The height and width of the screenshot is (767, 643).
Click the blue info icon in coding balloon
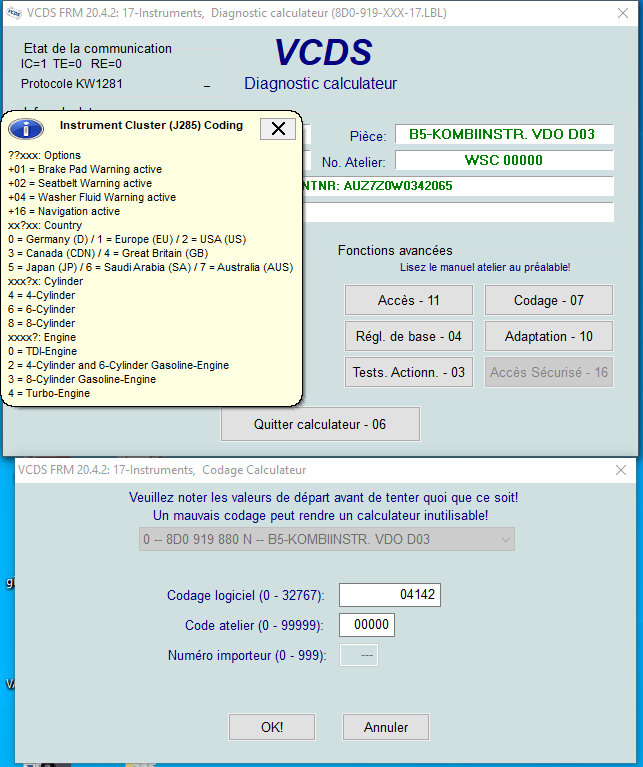pyautogui.click(x=26, y=129)
